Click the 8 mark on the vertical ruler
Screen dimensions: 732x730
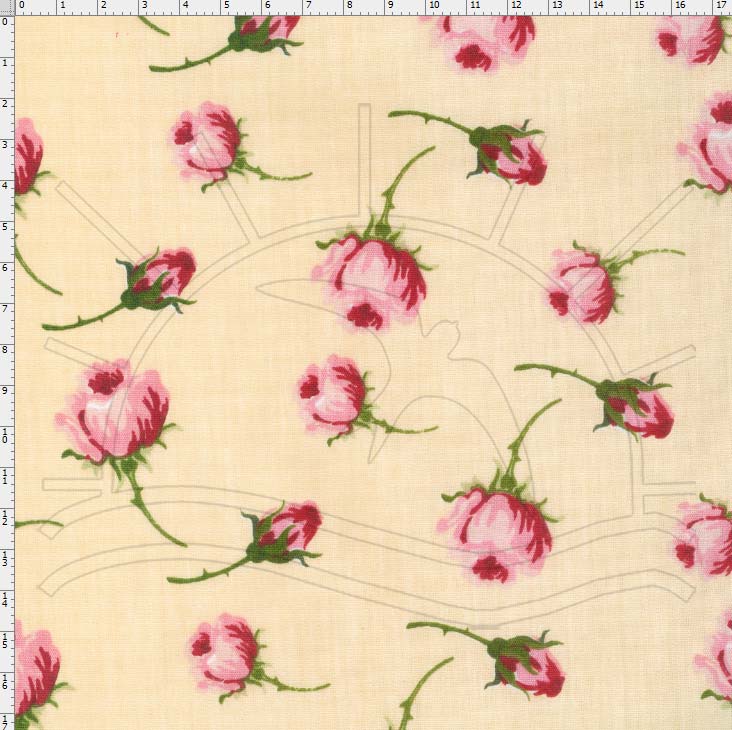[x=5, y=350]
